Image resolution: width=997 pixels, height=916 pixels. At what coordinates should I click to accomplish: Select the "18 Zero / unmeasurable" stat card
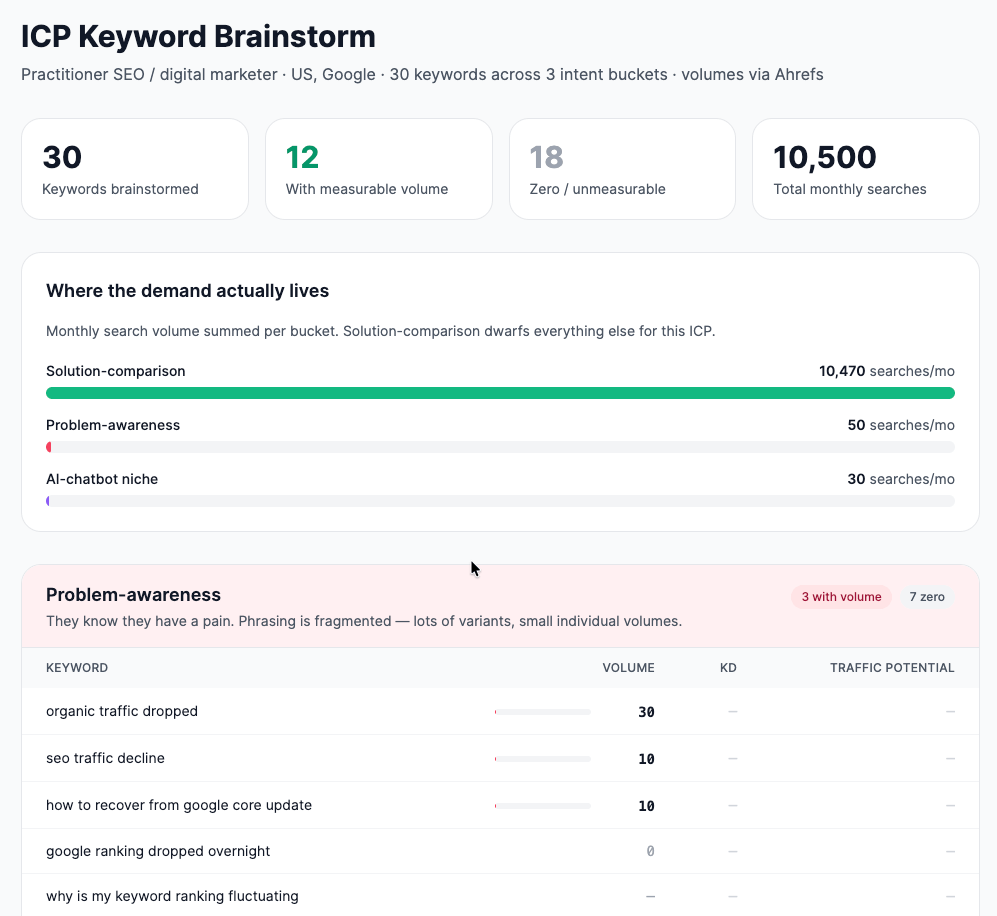coord(622,168)
